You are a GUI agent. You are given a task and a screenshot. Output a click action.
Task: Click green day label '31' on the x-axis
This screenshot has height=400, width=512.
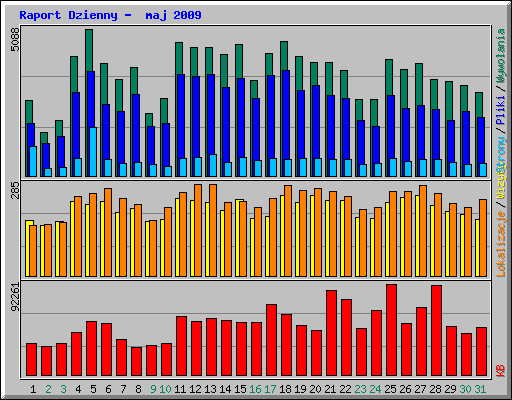(x=480, y=389)
